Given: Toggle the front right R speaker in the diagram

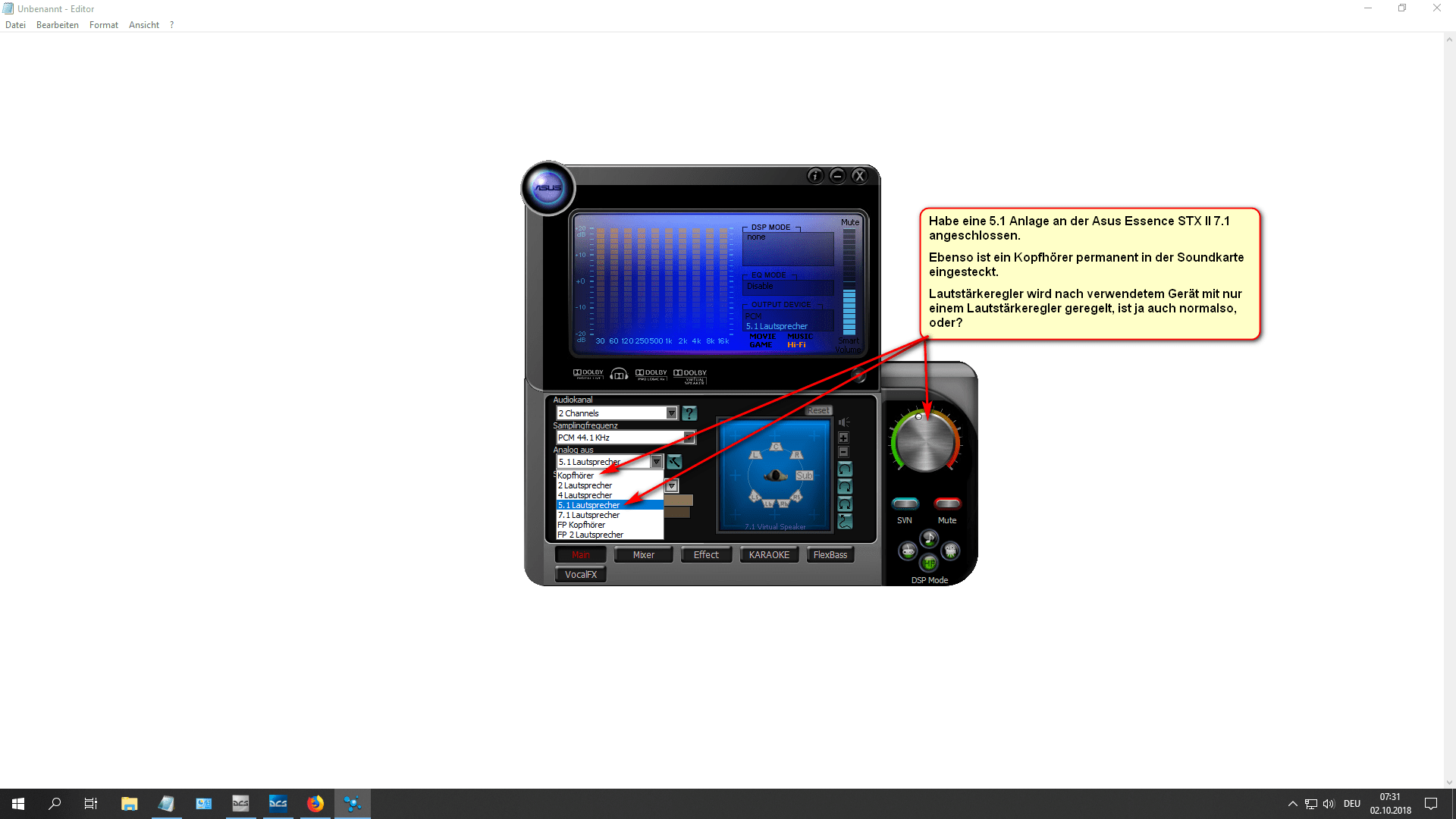Looking at the screenshot, I should 796,455.
